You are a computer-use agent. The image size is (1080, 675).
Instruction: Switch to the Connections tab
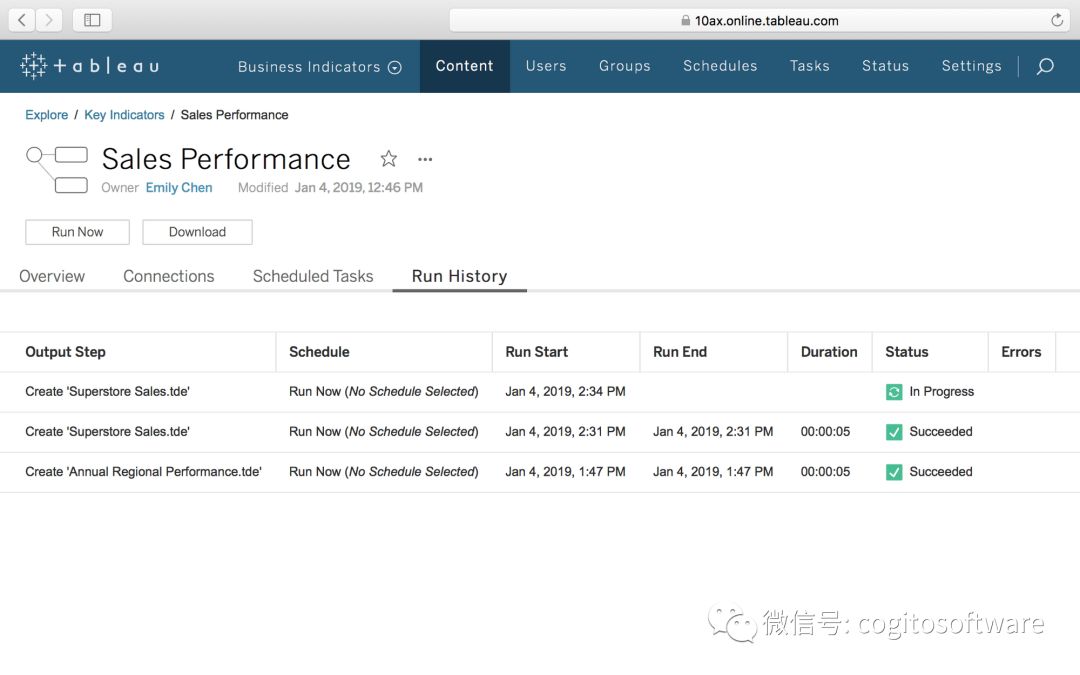(169, 276)
